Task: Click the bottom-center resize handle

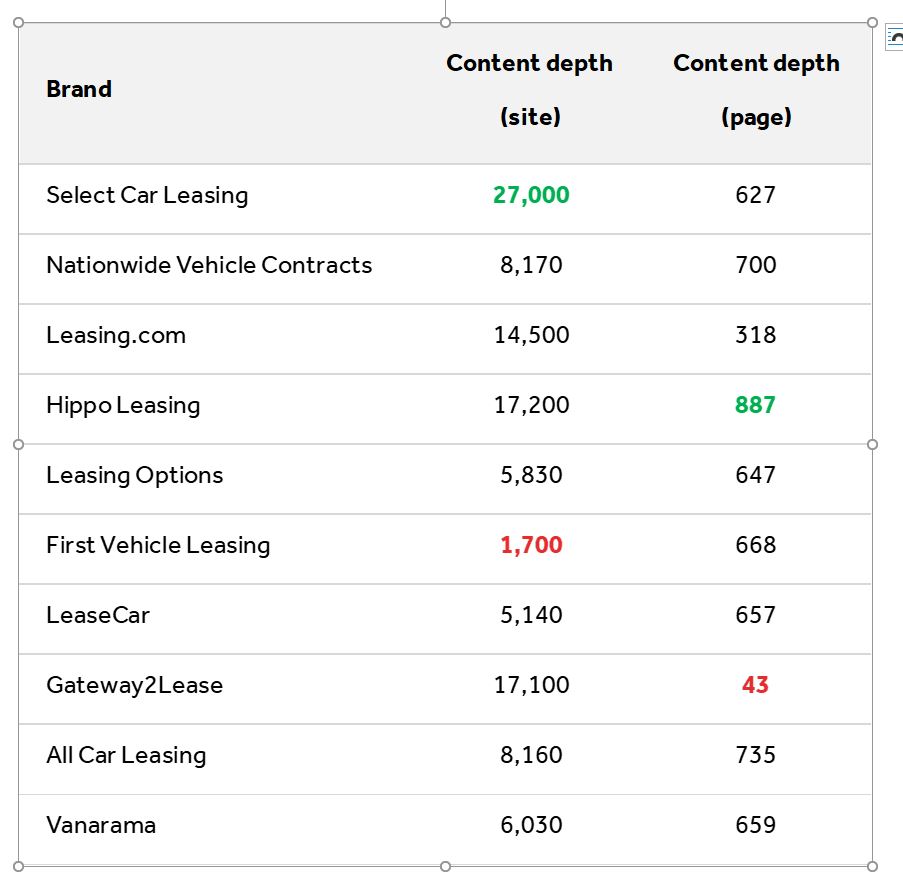Action: coord(445,866)
